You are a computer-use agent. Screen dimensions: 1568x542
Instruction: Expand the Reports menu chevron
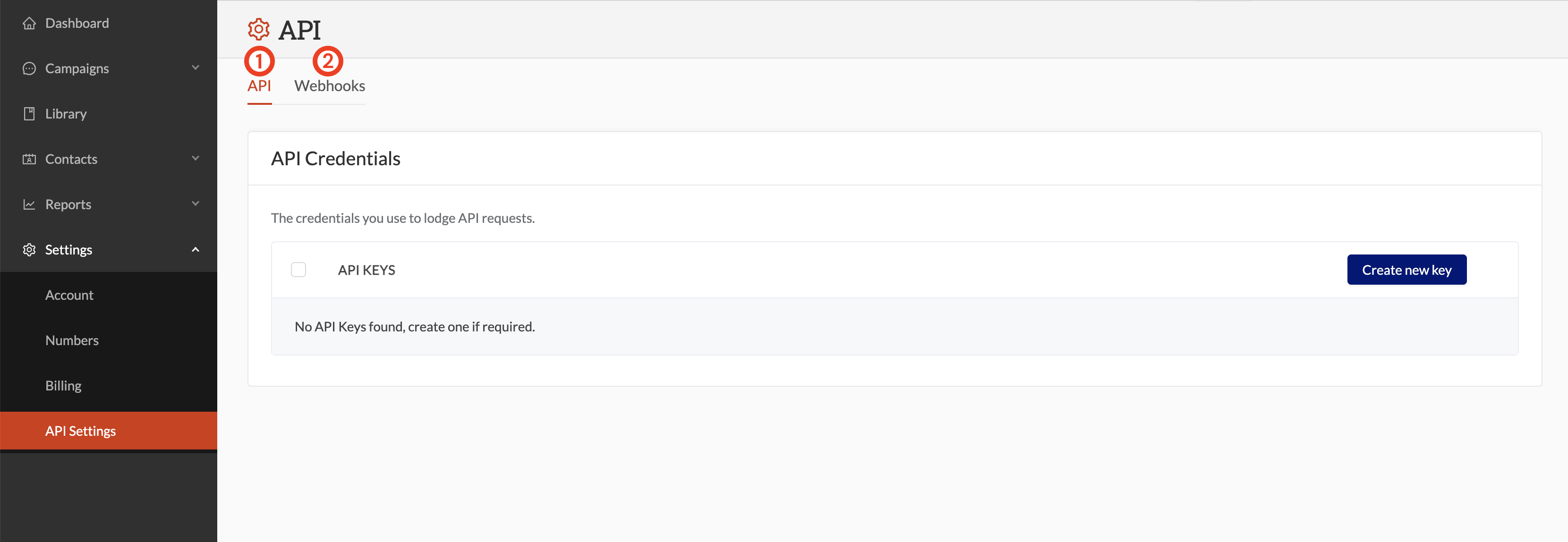[196, 203]
